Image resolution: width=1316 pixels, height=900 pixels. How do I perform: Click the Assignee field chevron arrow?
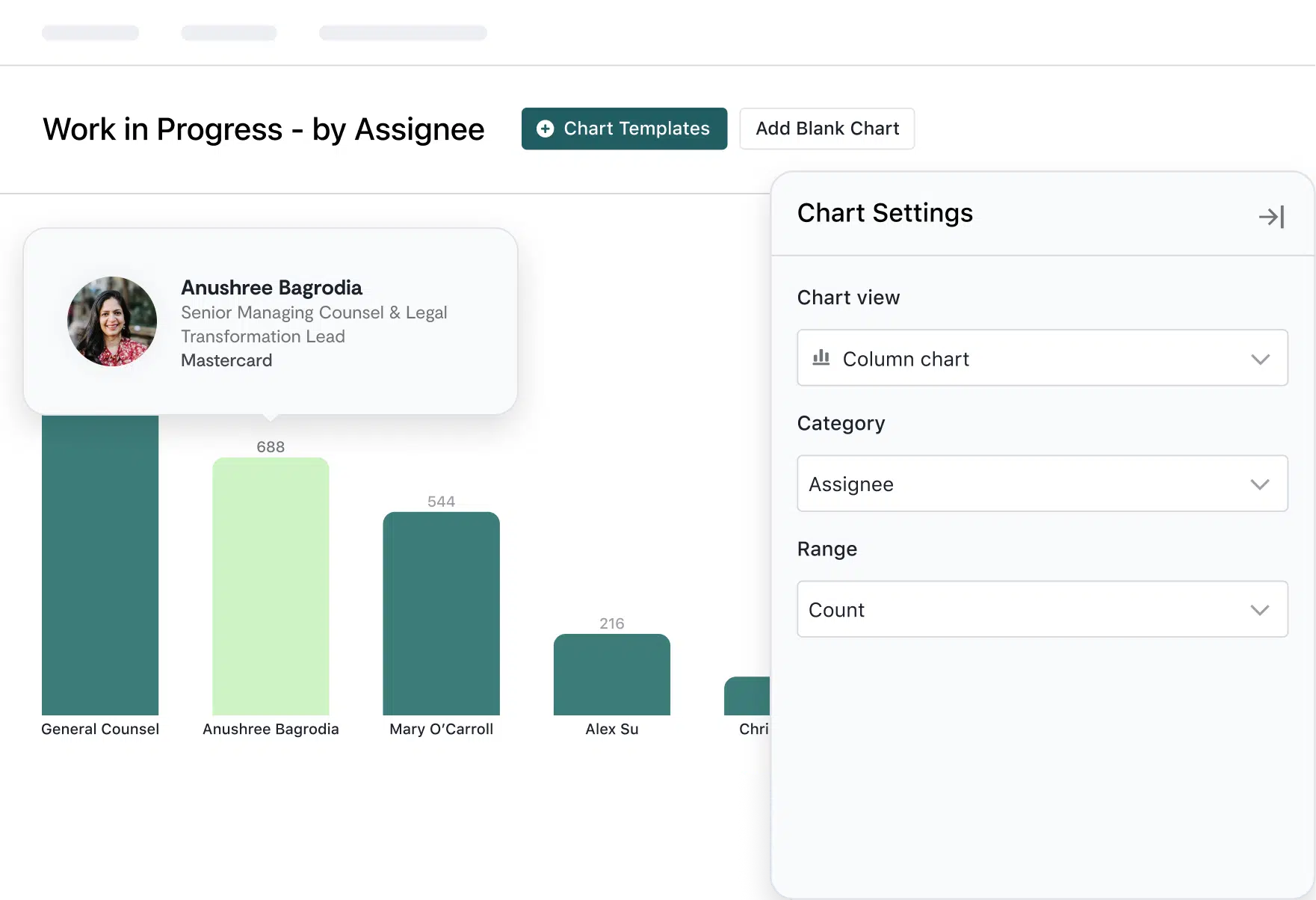pyautogui.click(x=1261, y=484)
